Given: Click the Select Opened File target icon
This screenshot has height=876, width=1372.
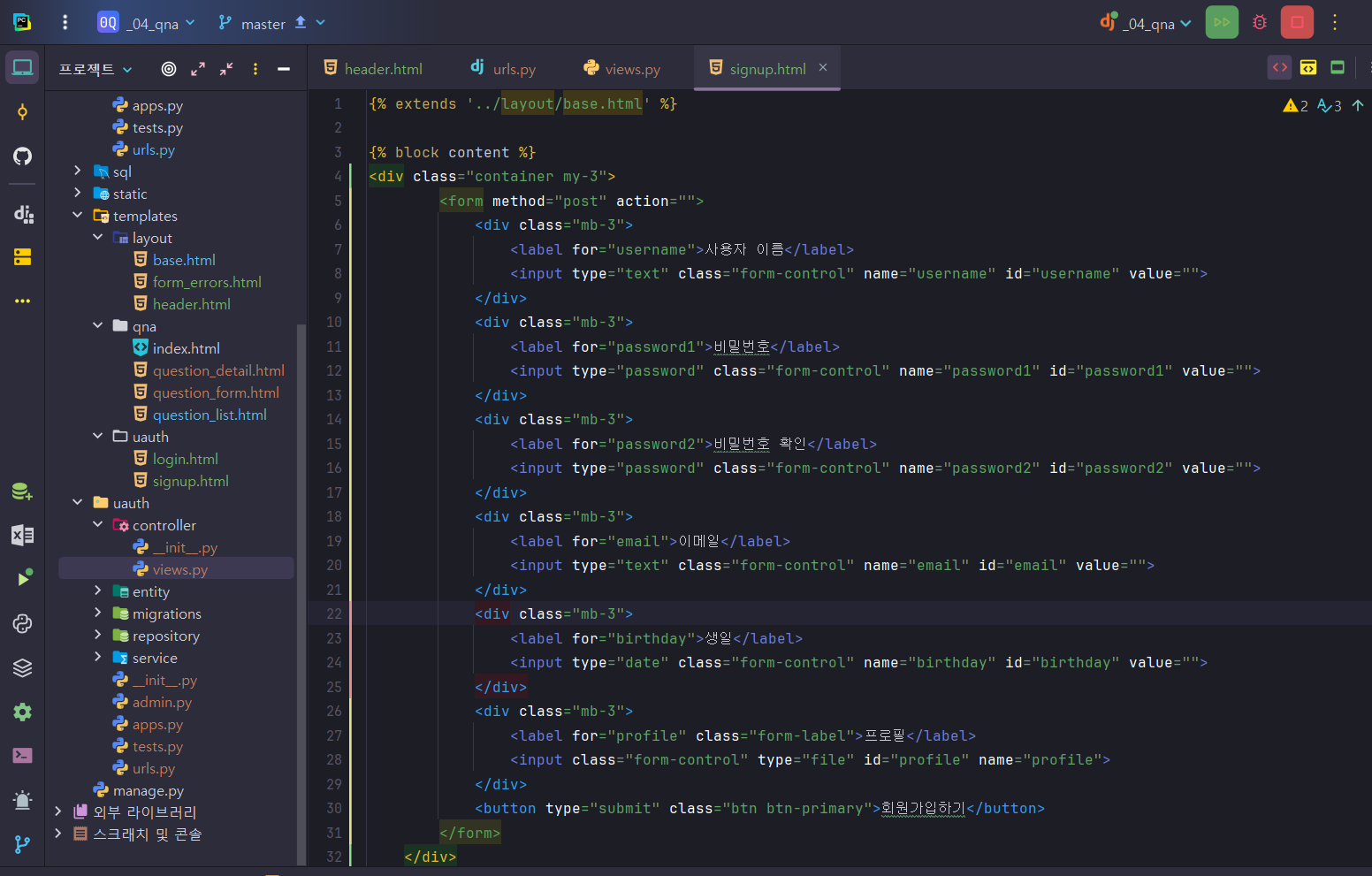Looking at the screenshot, I should pyautogui.click(x=169, y=69).
